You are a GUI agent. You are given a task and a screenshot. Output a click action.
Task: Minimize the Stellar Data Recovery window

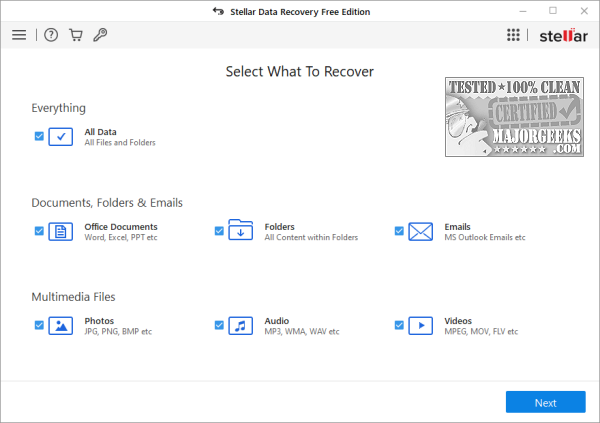coord(523,11)
